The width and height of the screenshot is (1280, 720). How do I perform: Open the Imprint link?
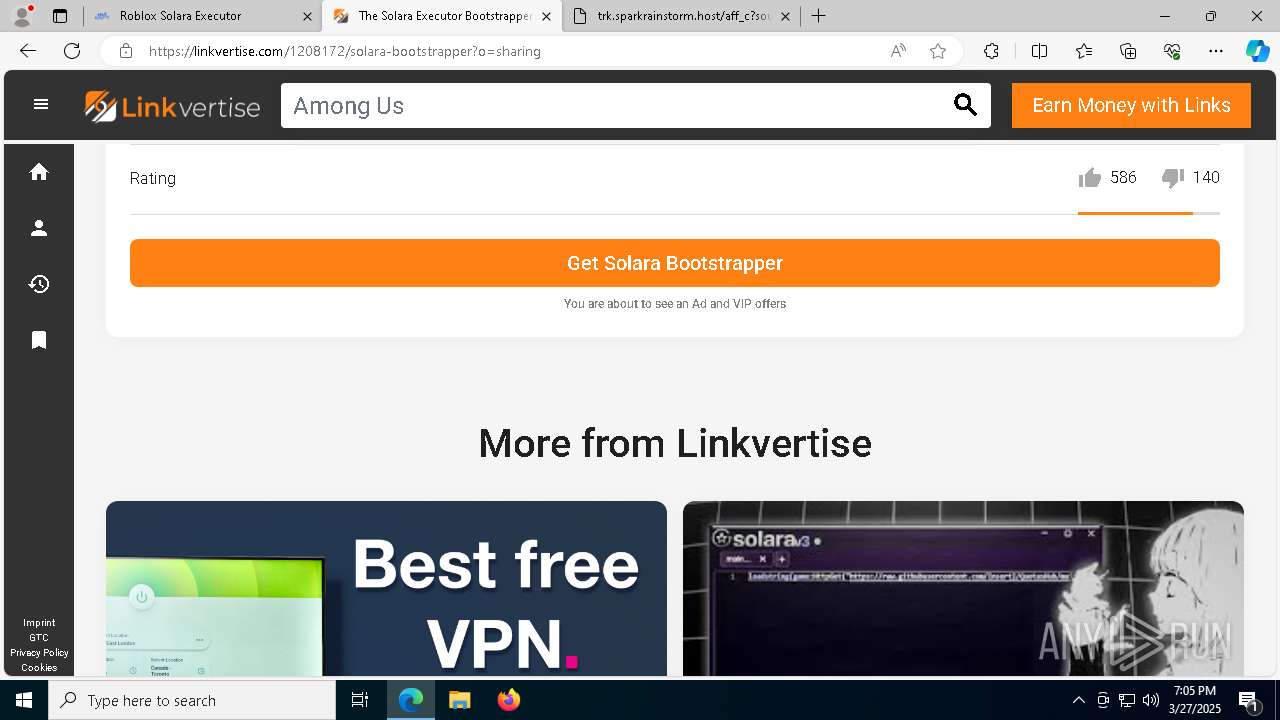(x=39, y=623)
